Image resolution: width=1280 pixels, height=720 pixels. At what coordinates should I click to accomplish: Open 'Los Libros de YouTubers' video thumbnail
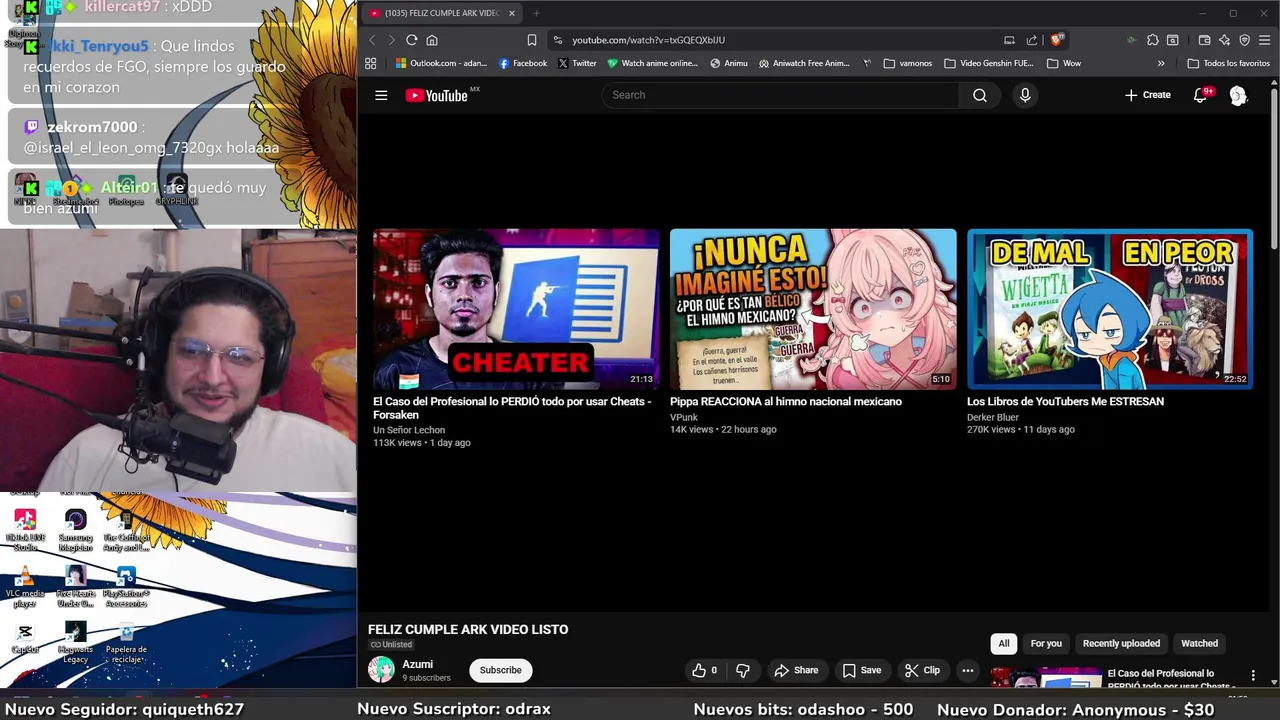[1109, 309]
